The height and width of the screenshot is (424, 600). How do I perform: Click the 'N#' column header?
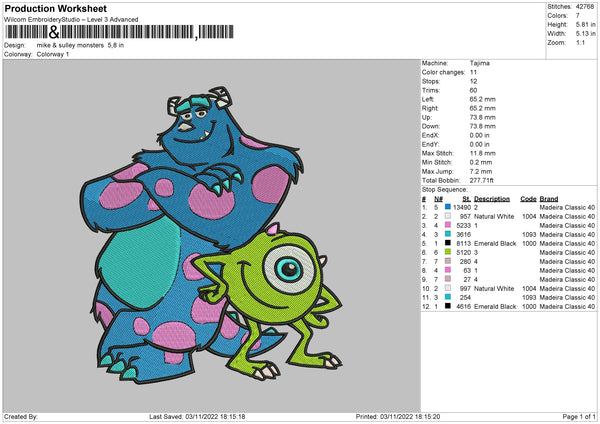(x=438, y=199)
